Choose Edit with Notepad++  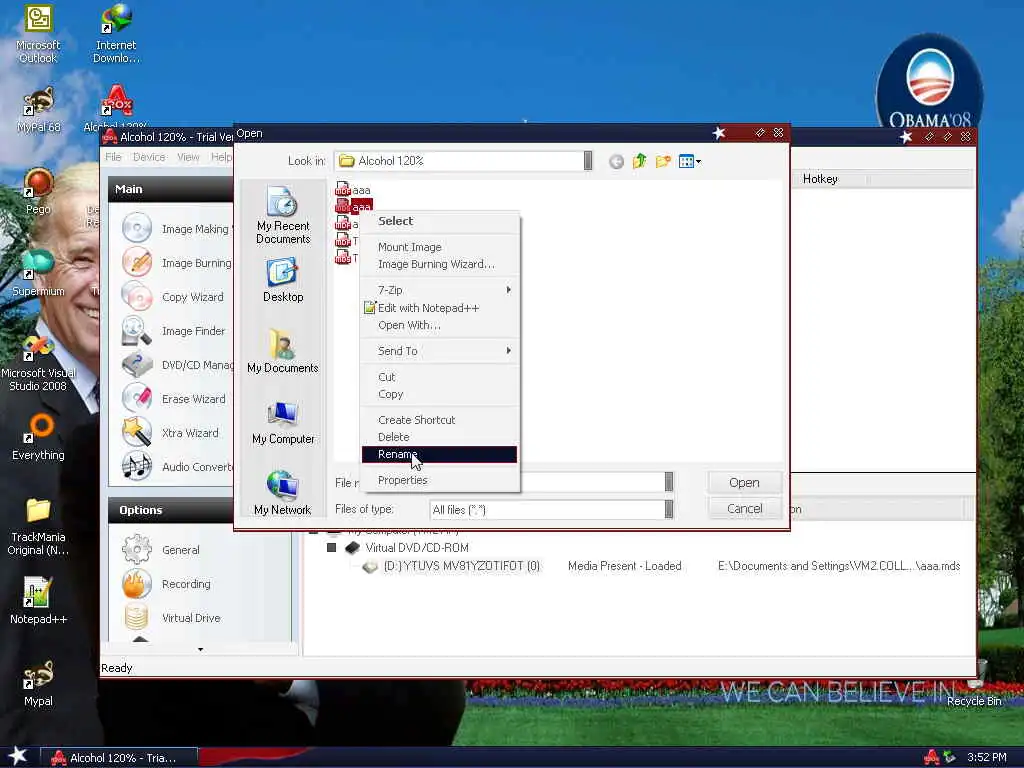[x=440, y=308]
